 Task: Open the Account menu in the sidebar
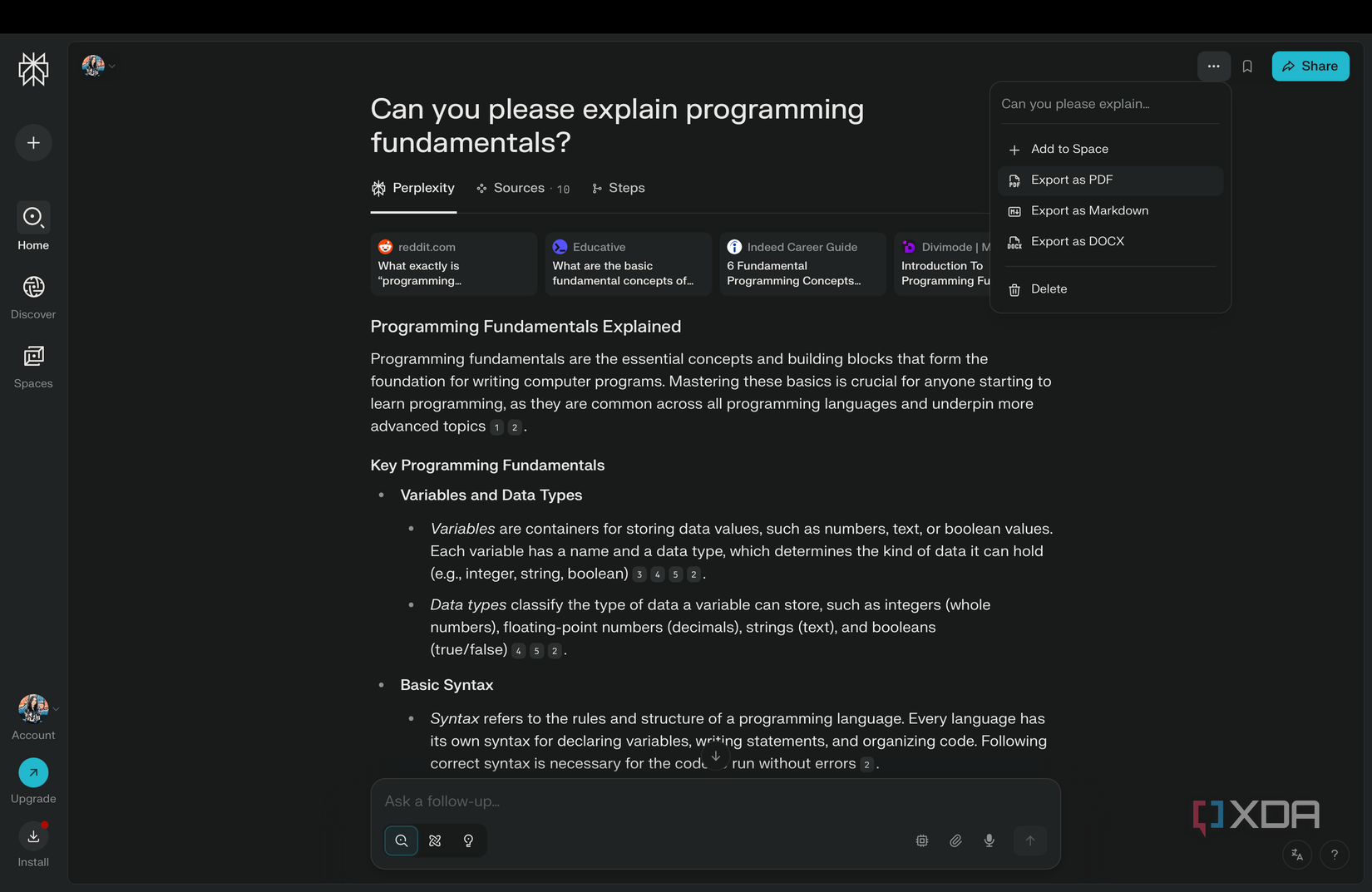click(33, 717)
